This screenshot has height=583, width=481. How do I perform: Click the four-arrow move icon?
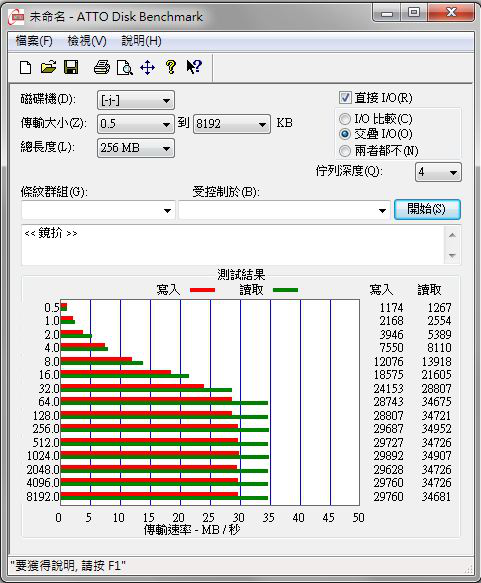tap(148, 68)
